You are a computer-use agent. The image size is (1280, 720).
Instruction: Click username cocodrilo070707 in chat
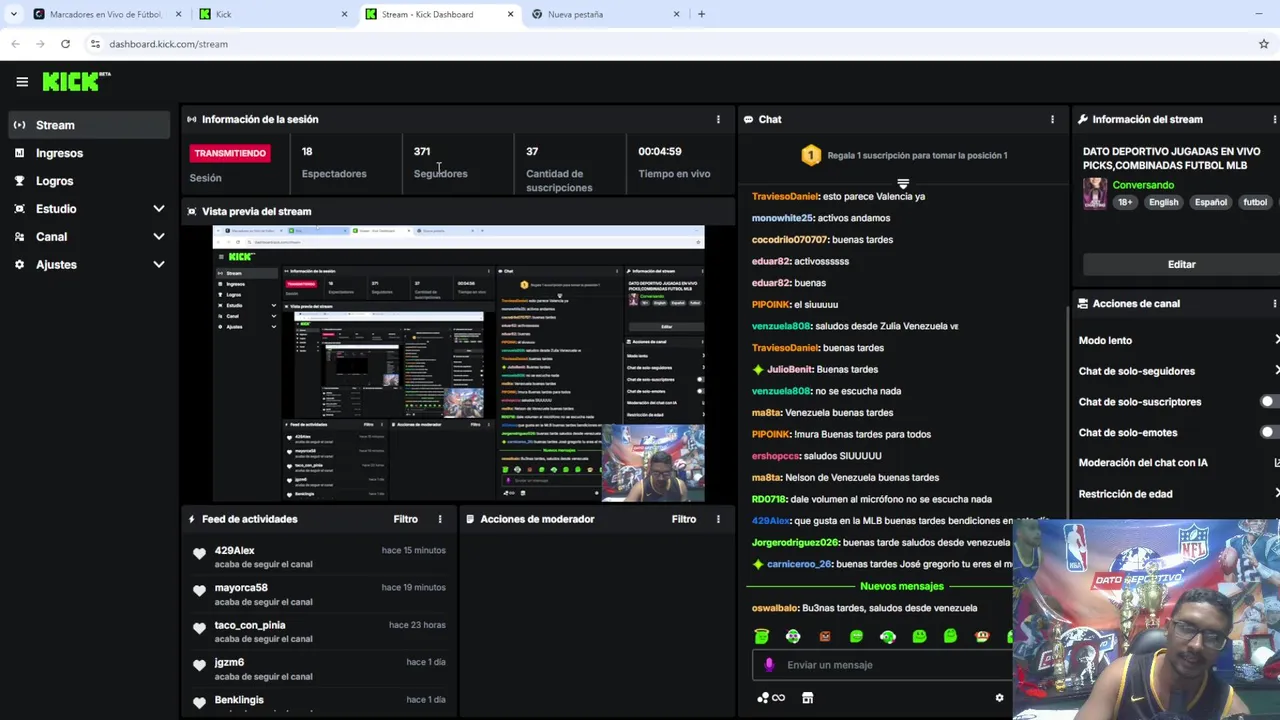[x=790, y=240]
